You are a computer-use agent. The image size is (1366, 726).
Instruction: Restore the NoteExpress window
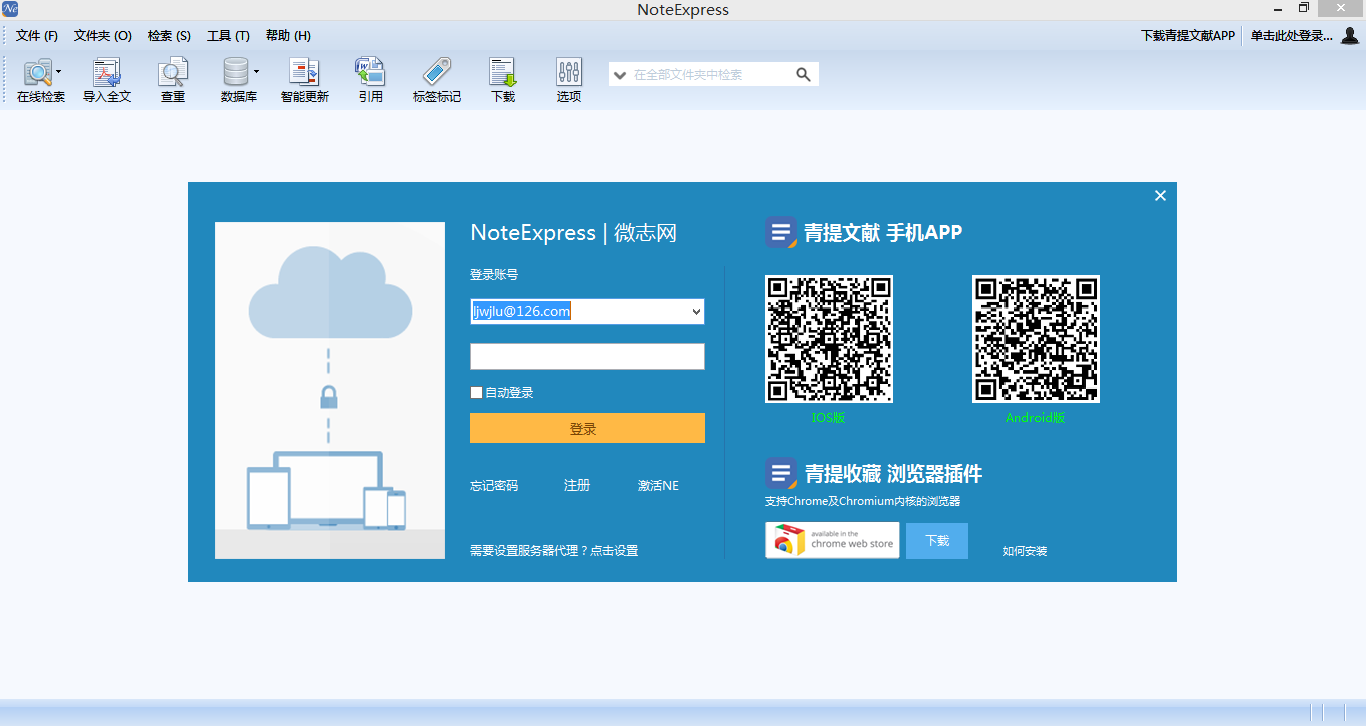point(1304,8)
